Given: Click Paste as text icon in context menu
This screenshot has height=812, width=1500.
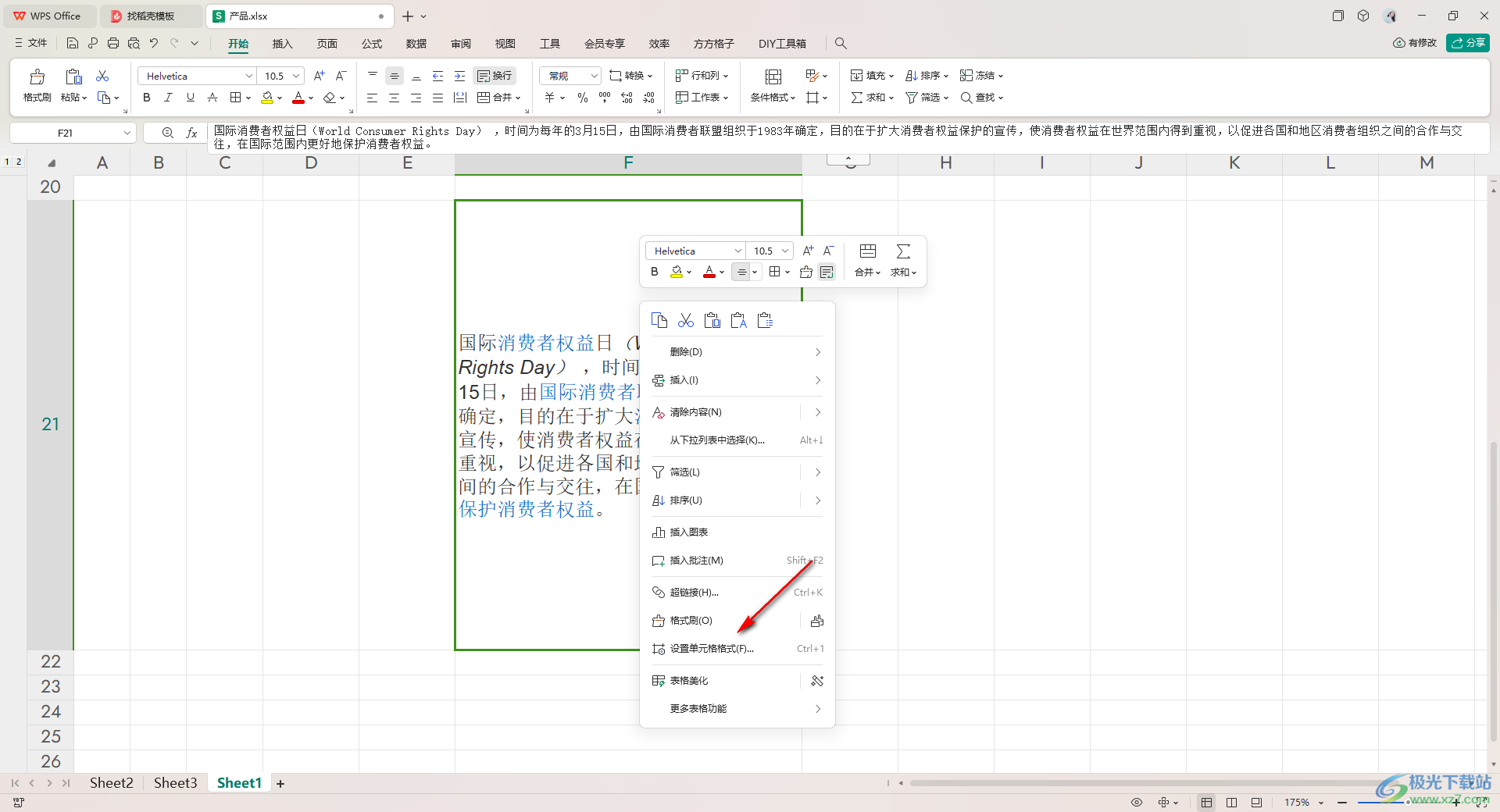Looking at the screenshot, I should click(x=739, y=320).
